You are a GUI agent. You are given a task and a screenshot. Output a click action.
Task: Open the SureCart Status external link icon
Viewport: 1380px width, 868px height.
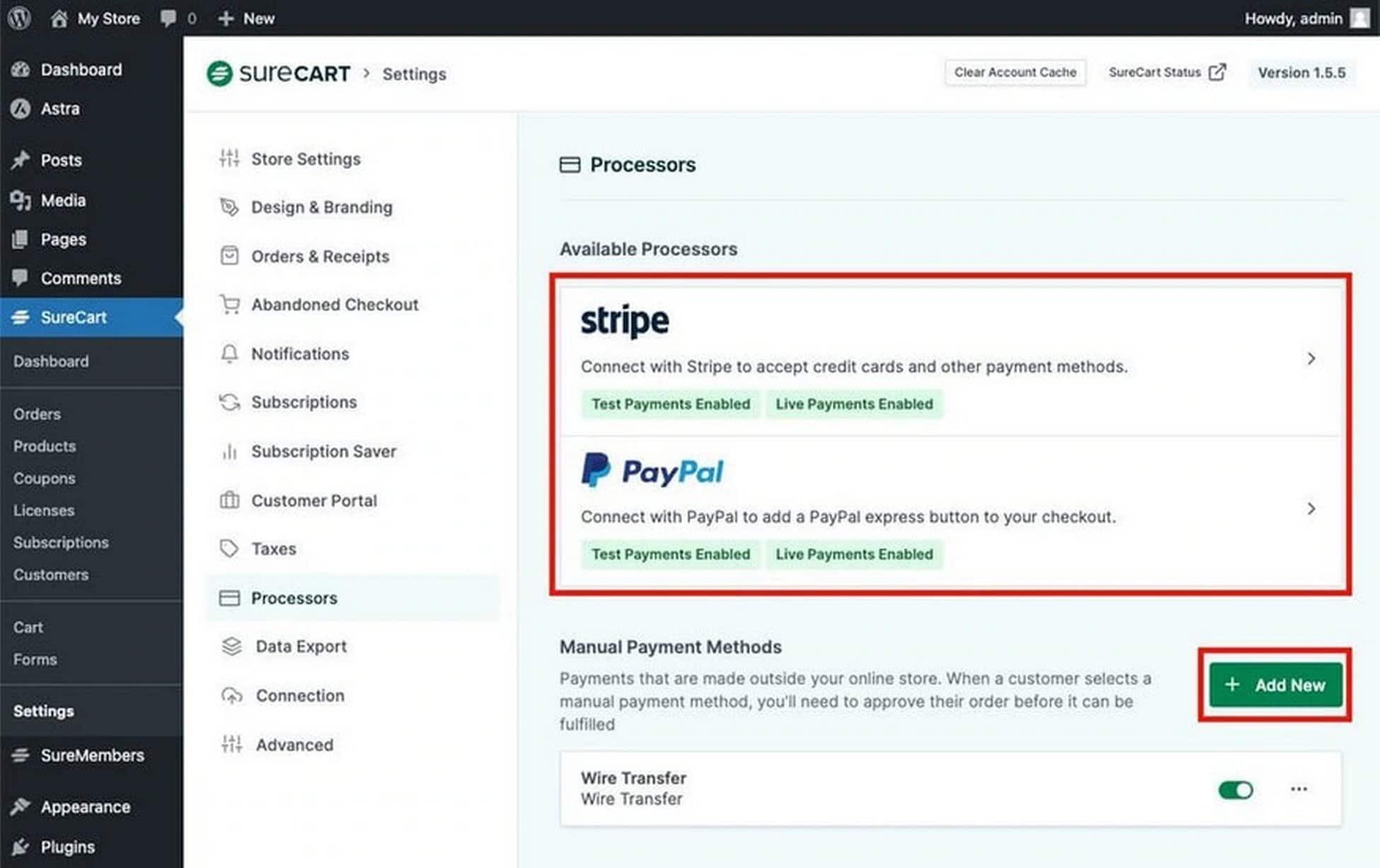point(1217,72)
